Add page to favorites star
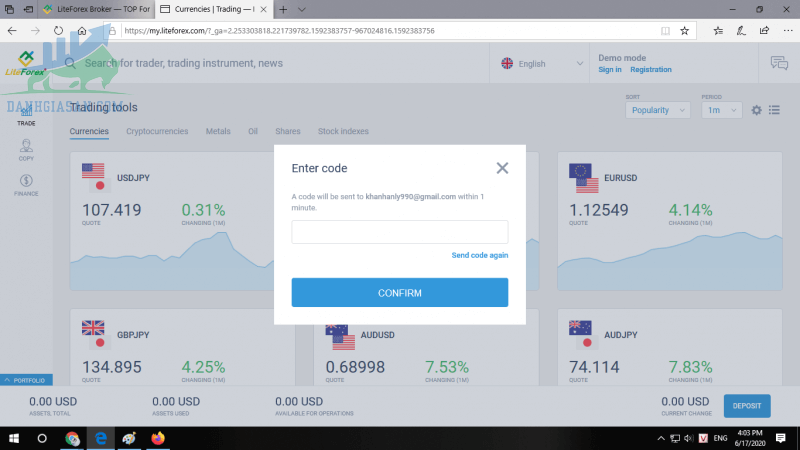 [685, 31]
